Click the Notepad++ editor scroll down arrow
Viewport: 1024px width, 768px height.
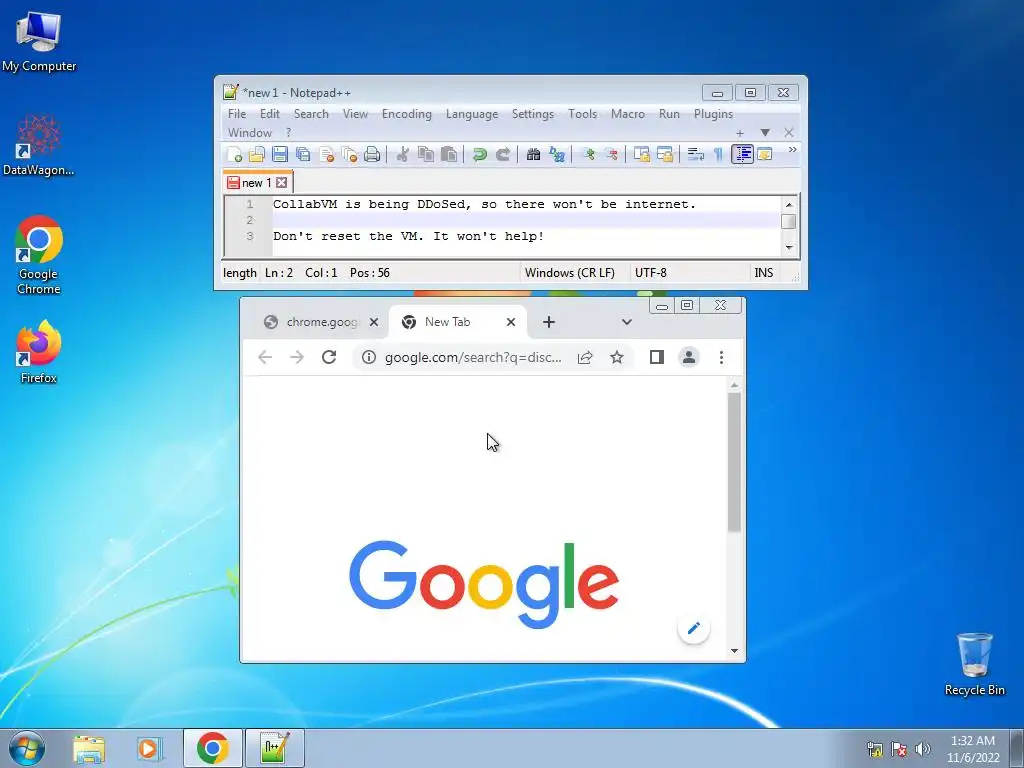pyautogui.click(x=789, y=248)
